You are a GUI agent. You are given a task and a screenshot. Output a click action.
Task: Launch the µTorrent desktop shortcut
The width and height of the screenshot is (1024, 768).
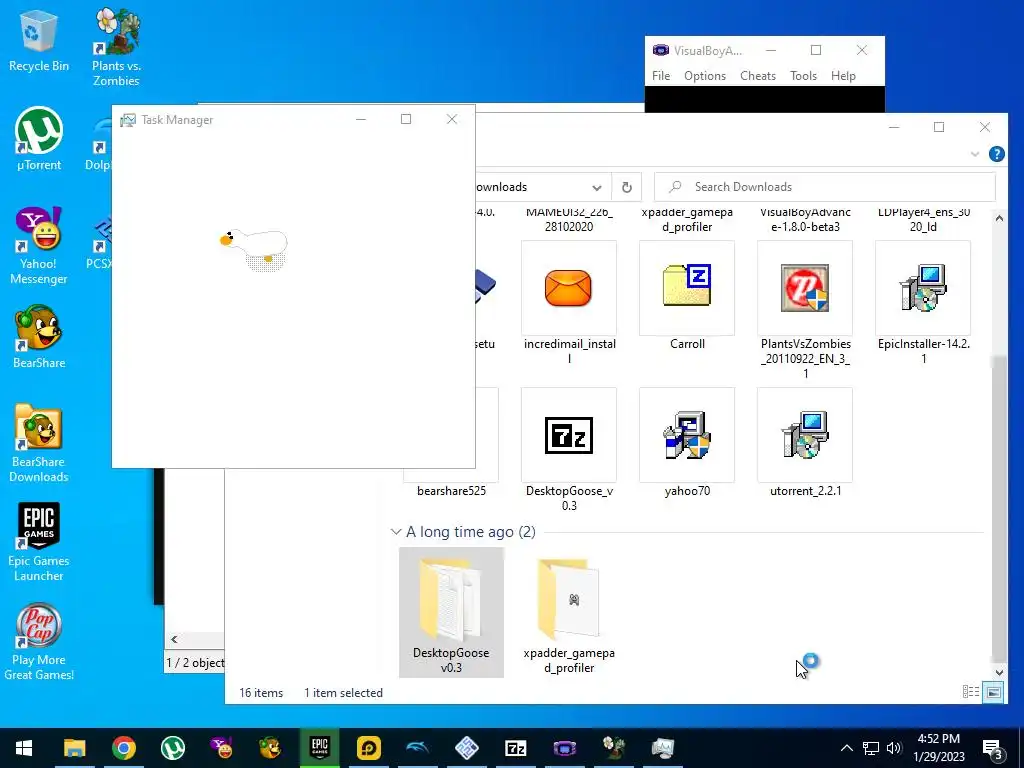[x=39, y=139]
